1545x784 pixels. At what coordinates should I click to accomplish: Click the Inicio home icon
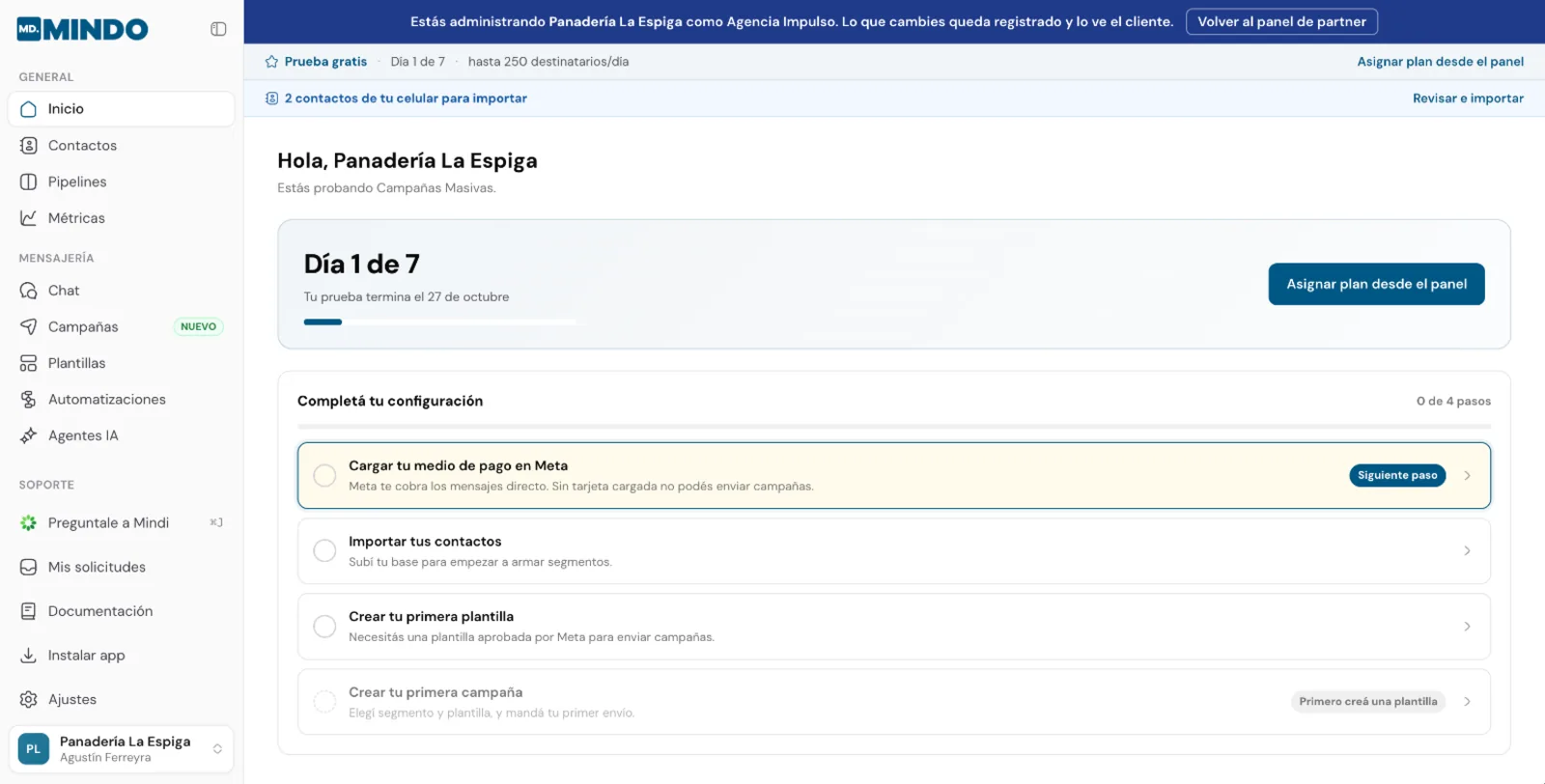click(29, 109)
